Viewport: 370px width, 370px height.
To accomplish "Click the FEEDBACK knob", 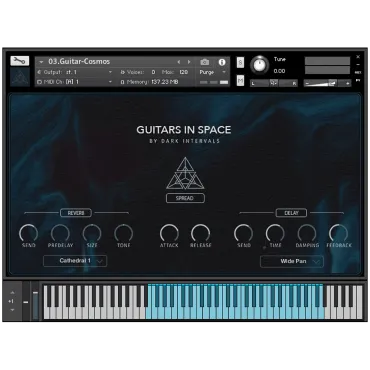I will point(338,233).
